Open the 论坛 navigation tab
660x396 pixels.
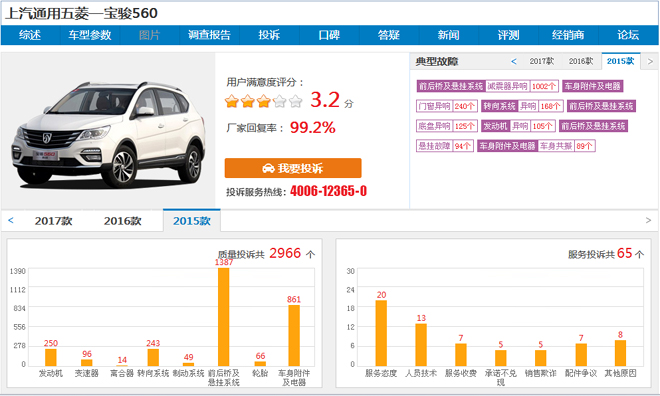coord(628,35)
